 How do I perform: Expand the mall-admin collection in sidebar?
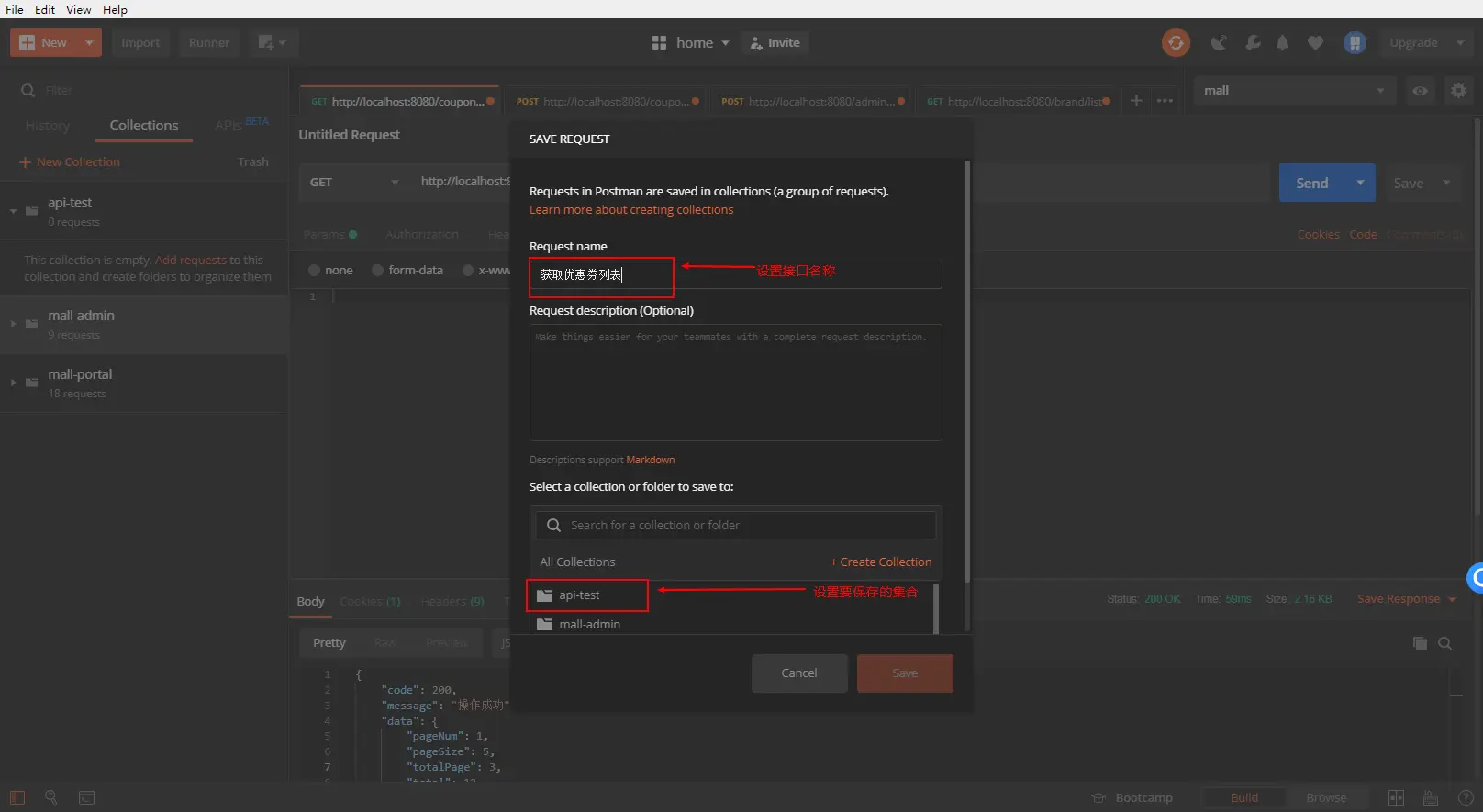click(13, 324)
